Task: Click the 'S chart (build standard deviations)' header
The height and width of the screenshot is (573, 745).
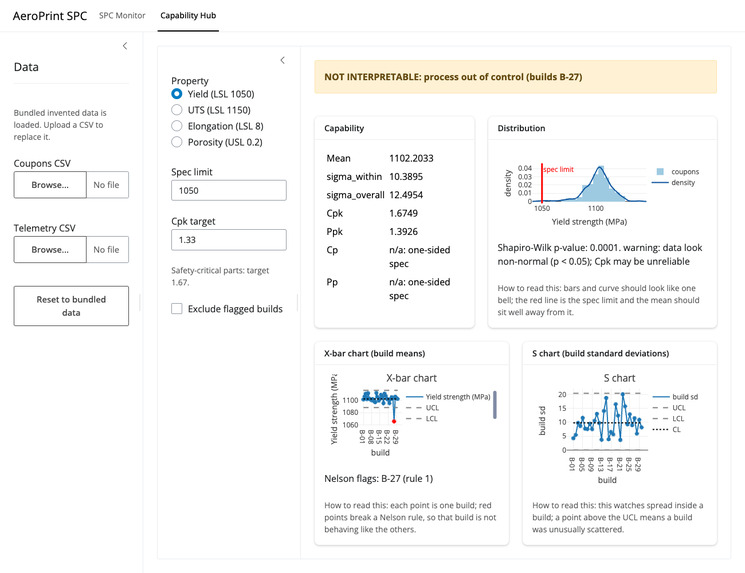Action: click(x=620, y=353)
